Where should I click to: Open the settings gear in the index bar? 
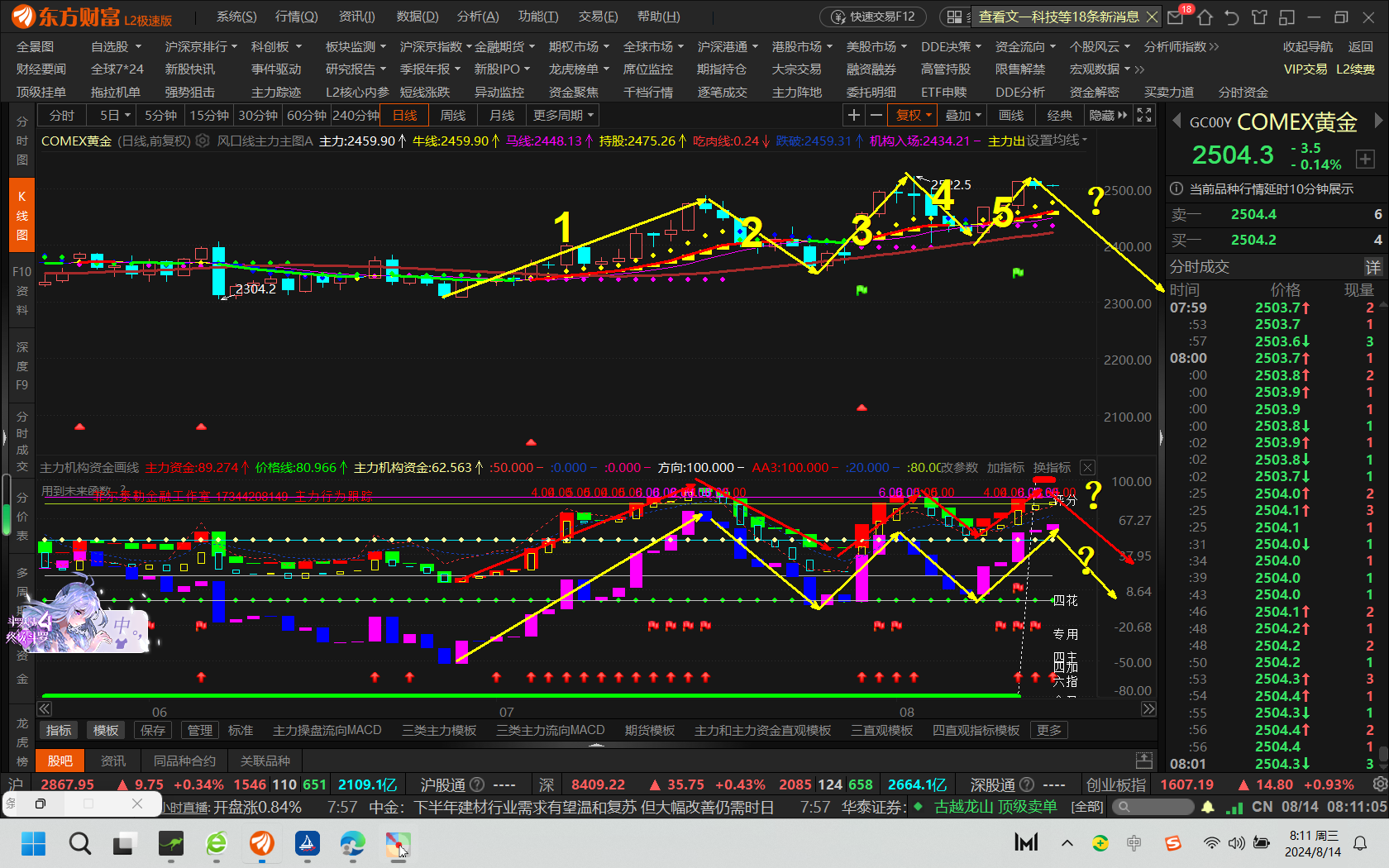1379,784
